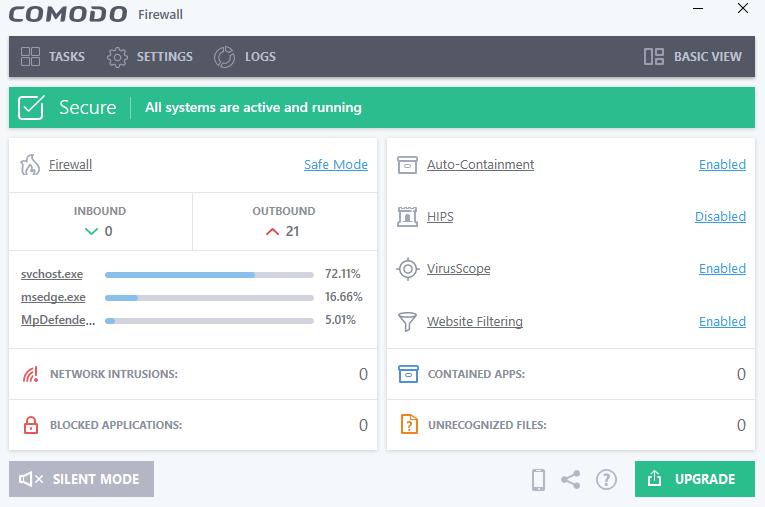The height and width of the screenshot is (507, 765).
Task: Open the Tasks menu
Action: [53, 57]
